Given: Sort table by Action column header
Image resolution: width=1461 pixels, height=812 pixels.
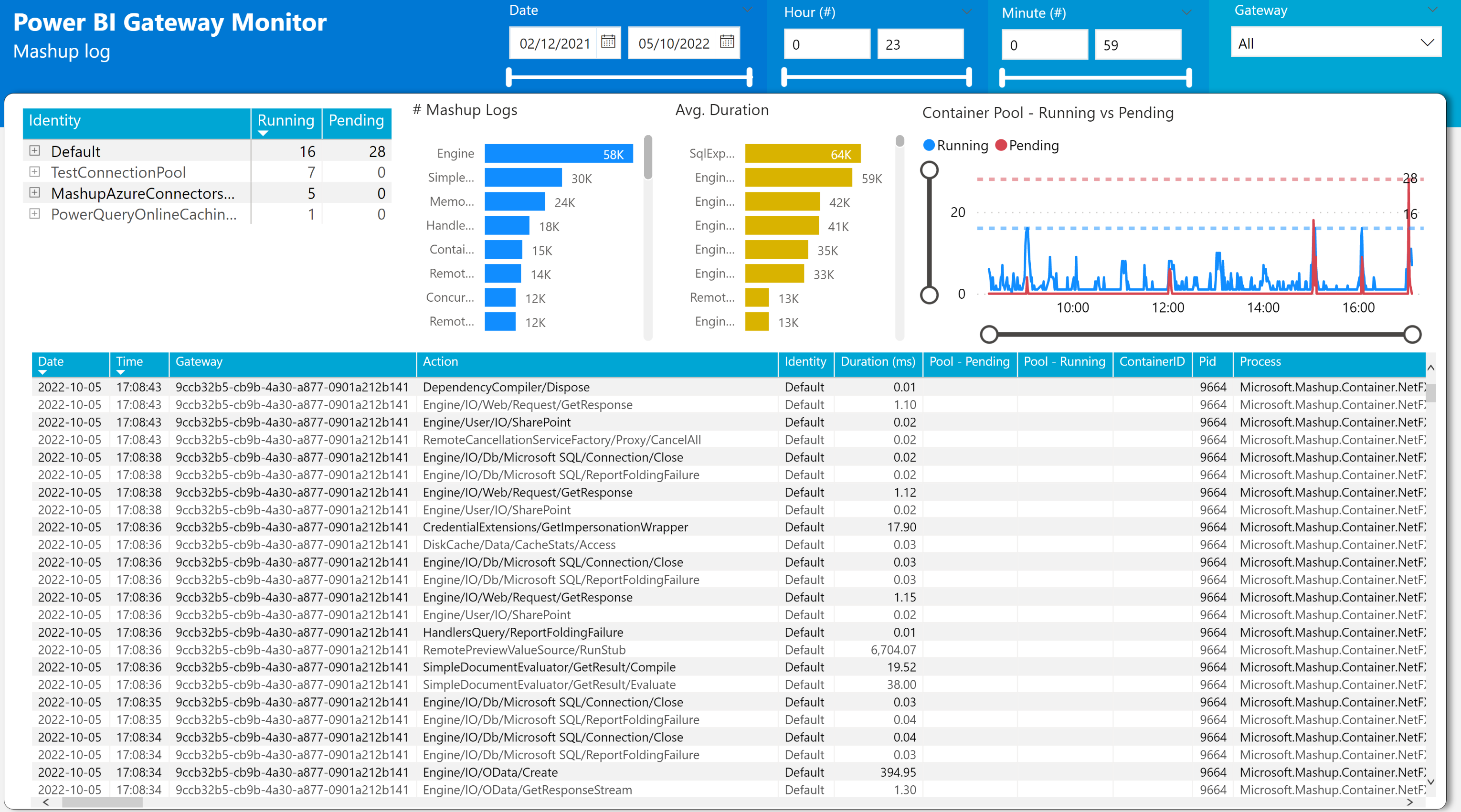Looking at the screenshot, I should click(x=440, y=362).
